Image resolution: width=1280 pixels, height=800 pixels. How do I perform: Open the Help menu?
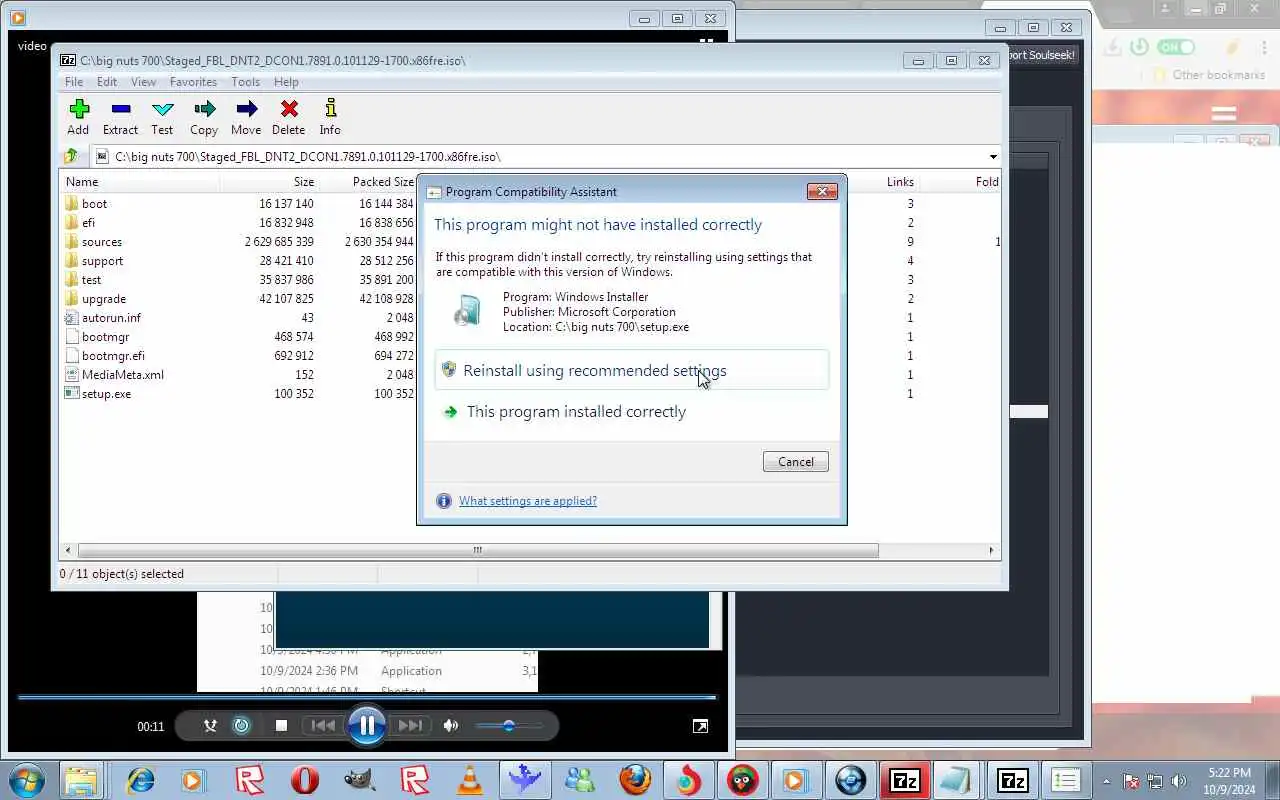point(286,82)
